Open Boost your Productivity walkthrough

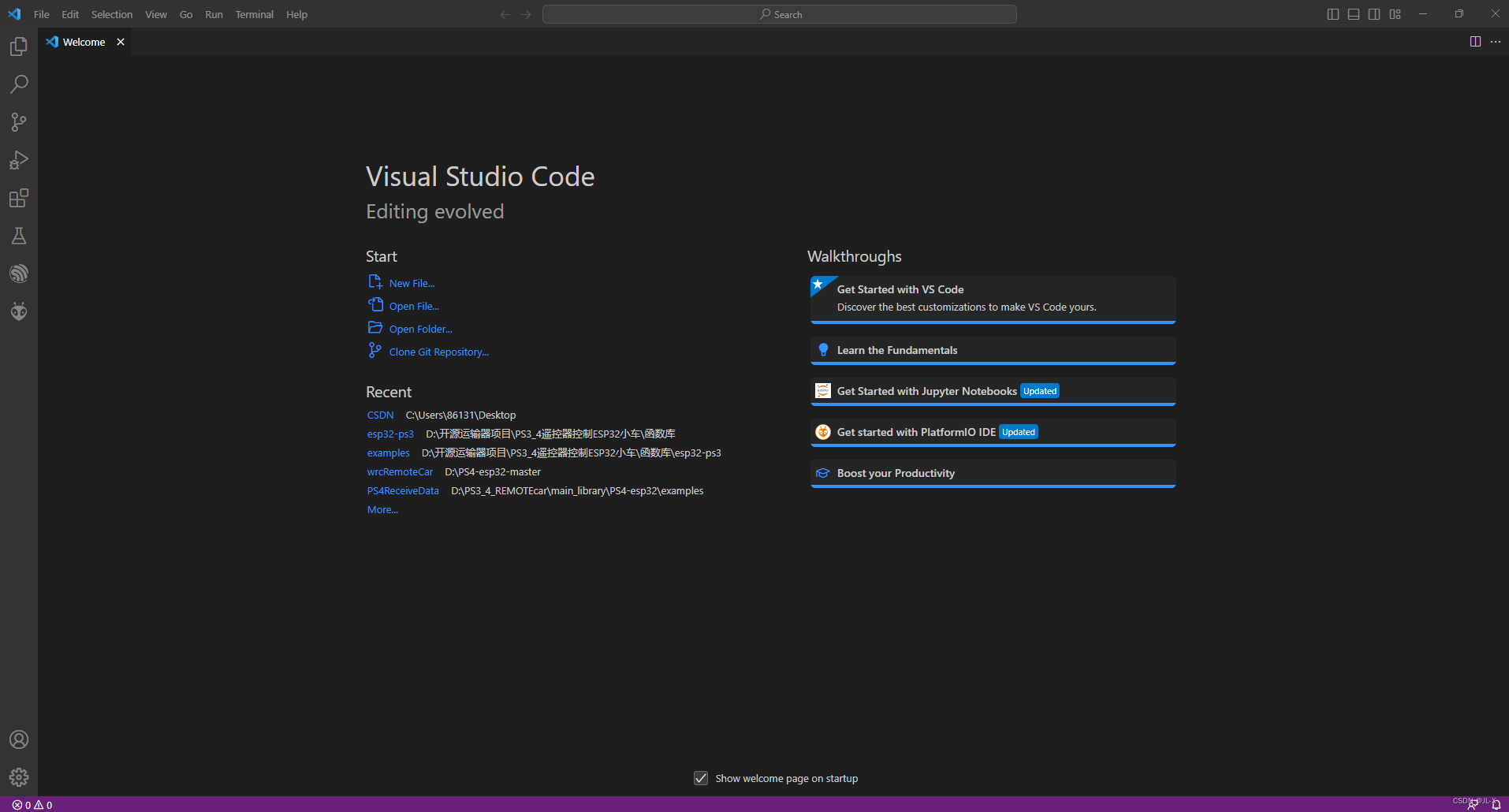pos(993,474)
